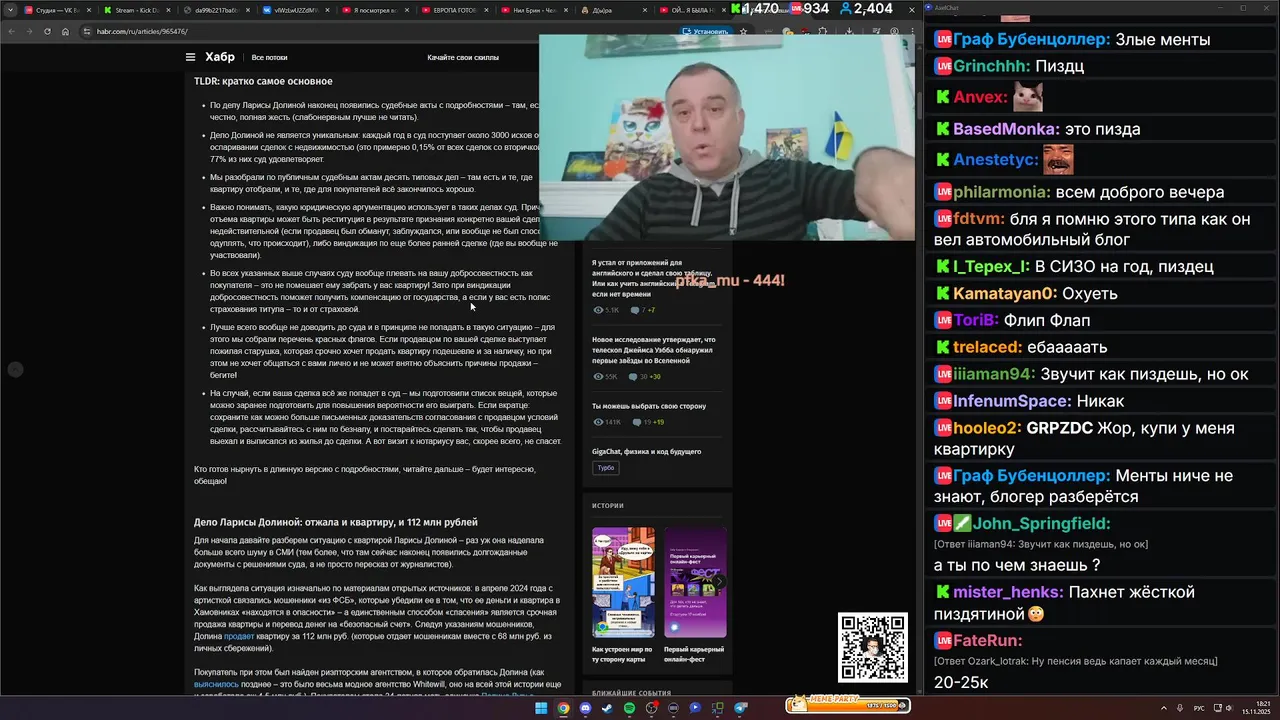1280x720 pixels.
Task: Click BasedMonka username in chat
Action: coord(1006,129)
